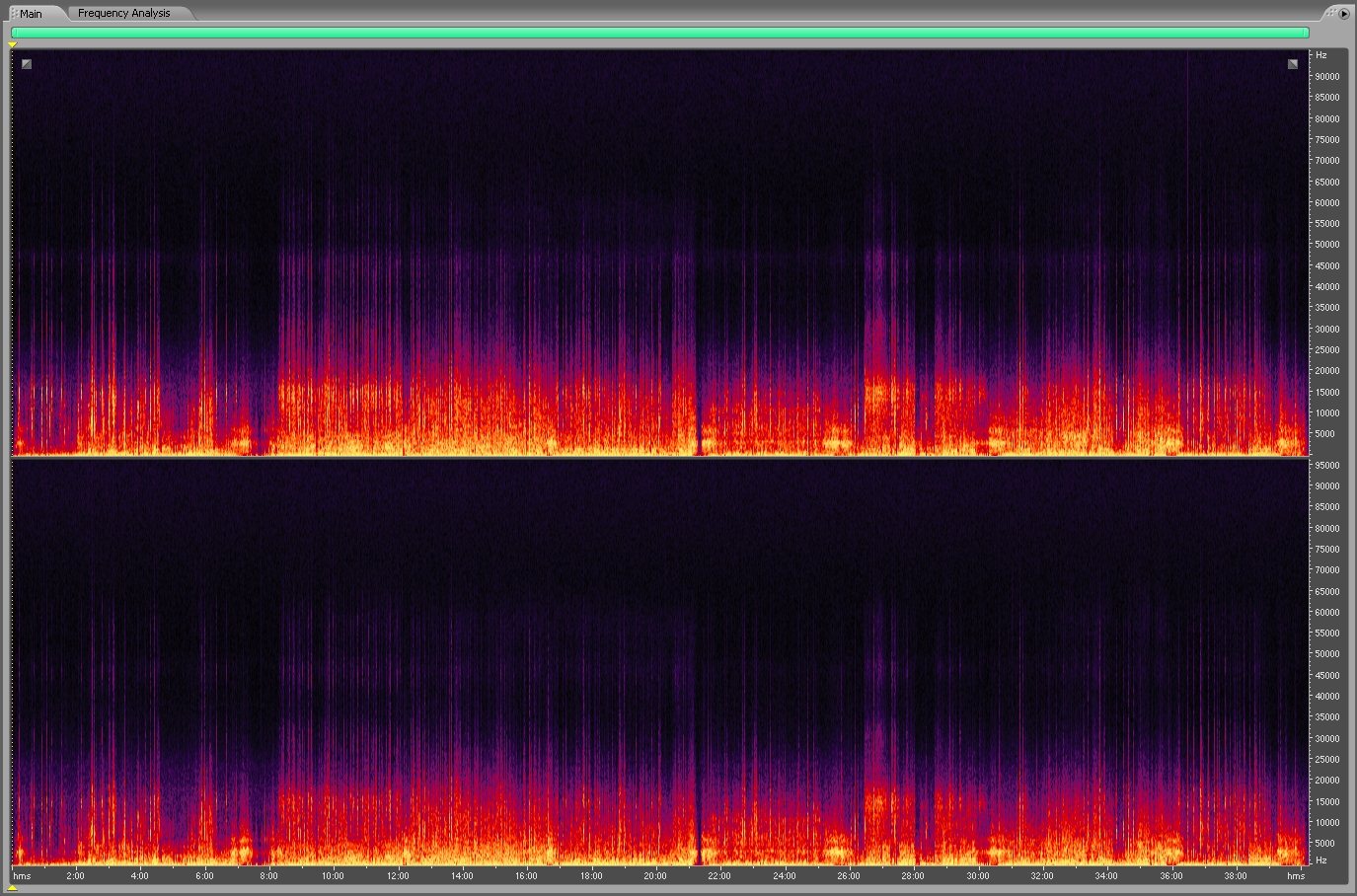Viewport: 1357px width, 896px height.
Task: Click 95000 on the lower channel frequency ruler
Action: 1326,465
